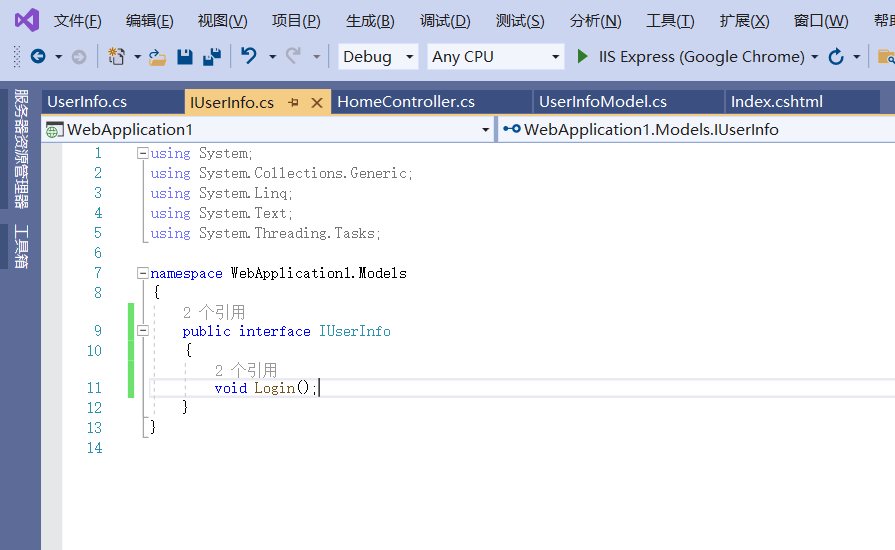Open the WebApplication1.Models.IUserInfo type dropdown
The height and width of the screenshot is (550, 895).
696,130
